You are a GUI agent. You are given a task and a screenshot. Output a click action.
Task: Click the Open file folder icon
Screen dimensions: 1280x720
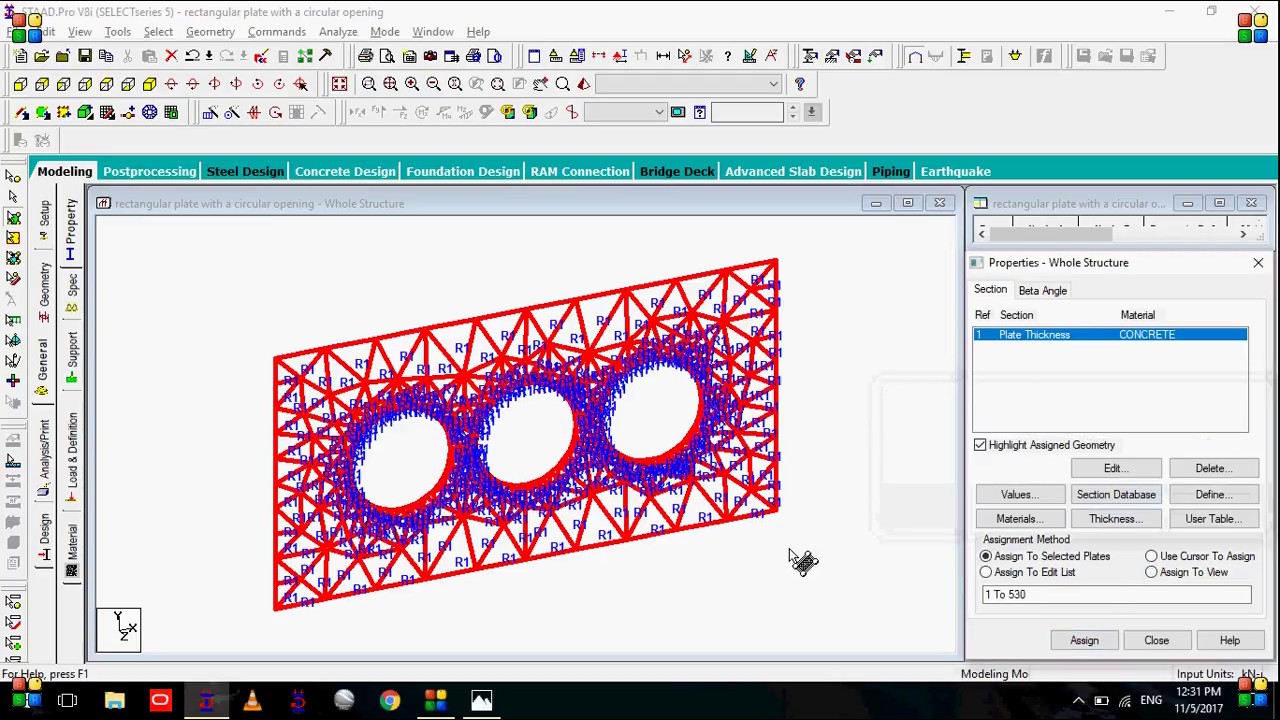coord(42,56)
